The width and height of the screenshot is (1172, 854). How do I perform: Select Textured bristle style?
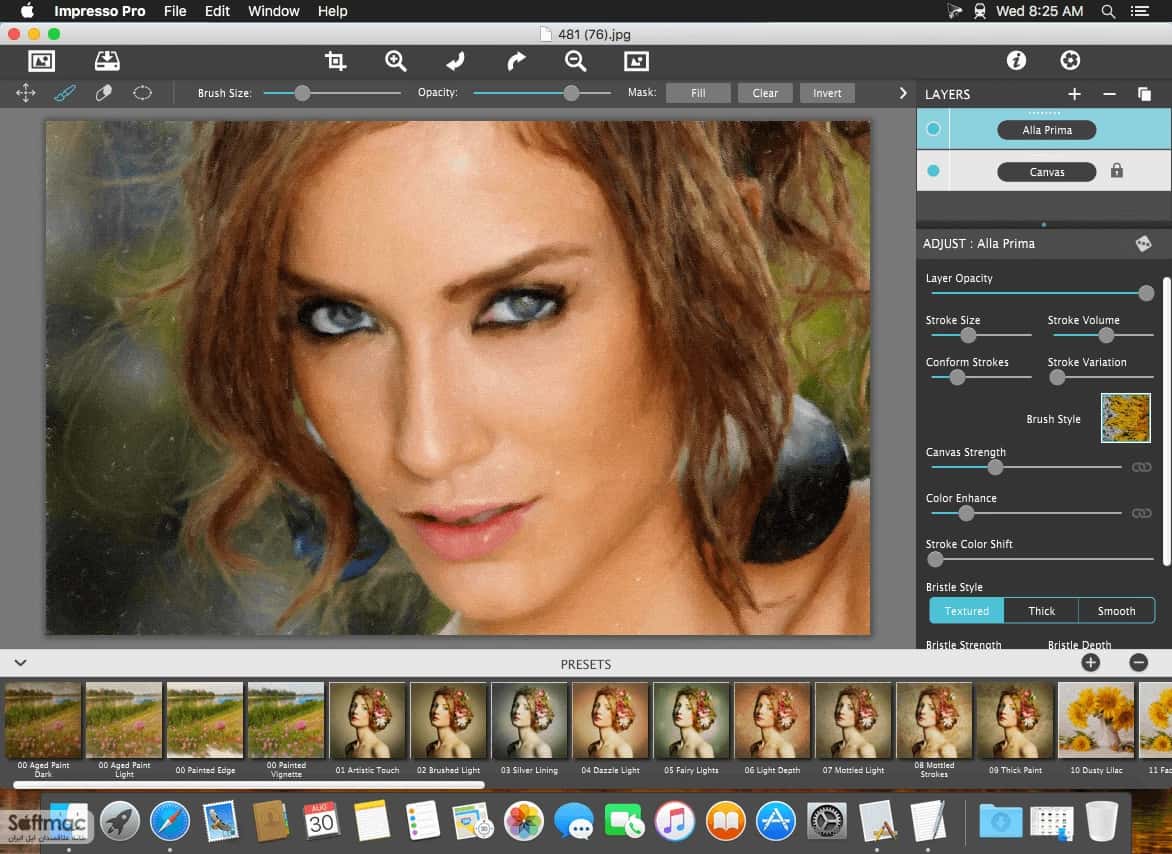pos(966,611)
